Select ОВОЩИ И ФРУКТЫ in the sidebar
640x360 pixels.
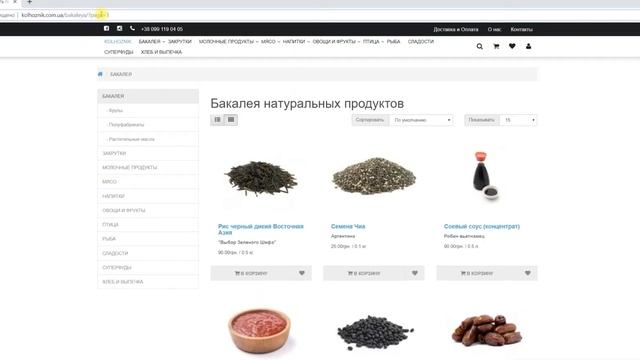coord(148,211)
